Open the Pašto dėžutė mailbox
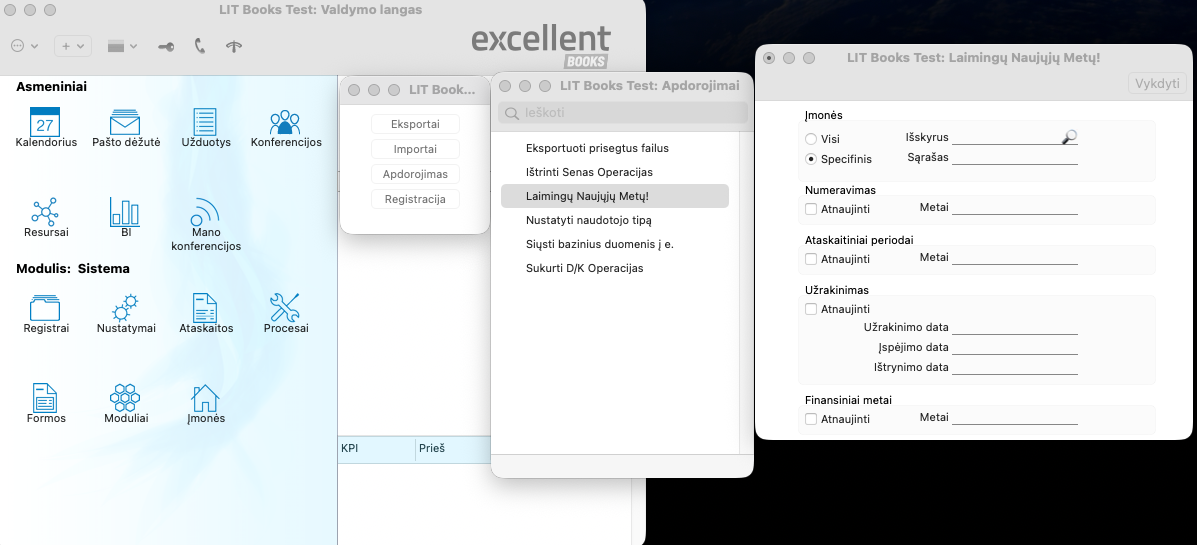The image size is (1197, 545). tap(125, 122)
